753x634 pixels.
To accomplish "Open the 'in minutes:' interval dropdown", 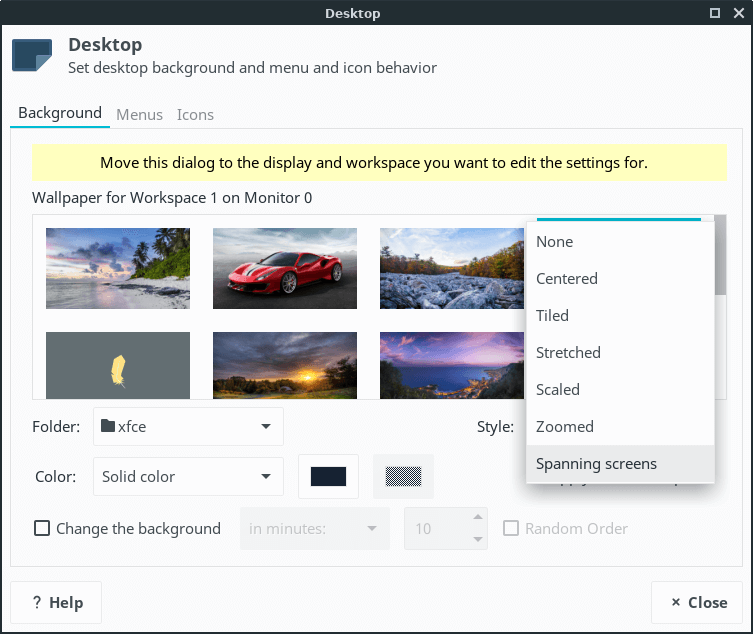I will click(314, 529).
